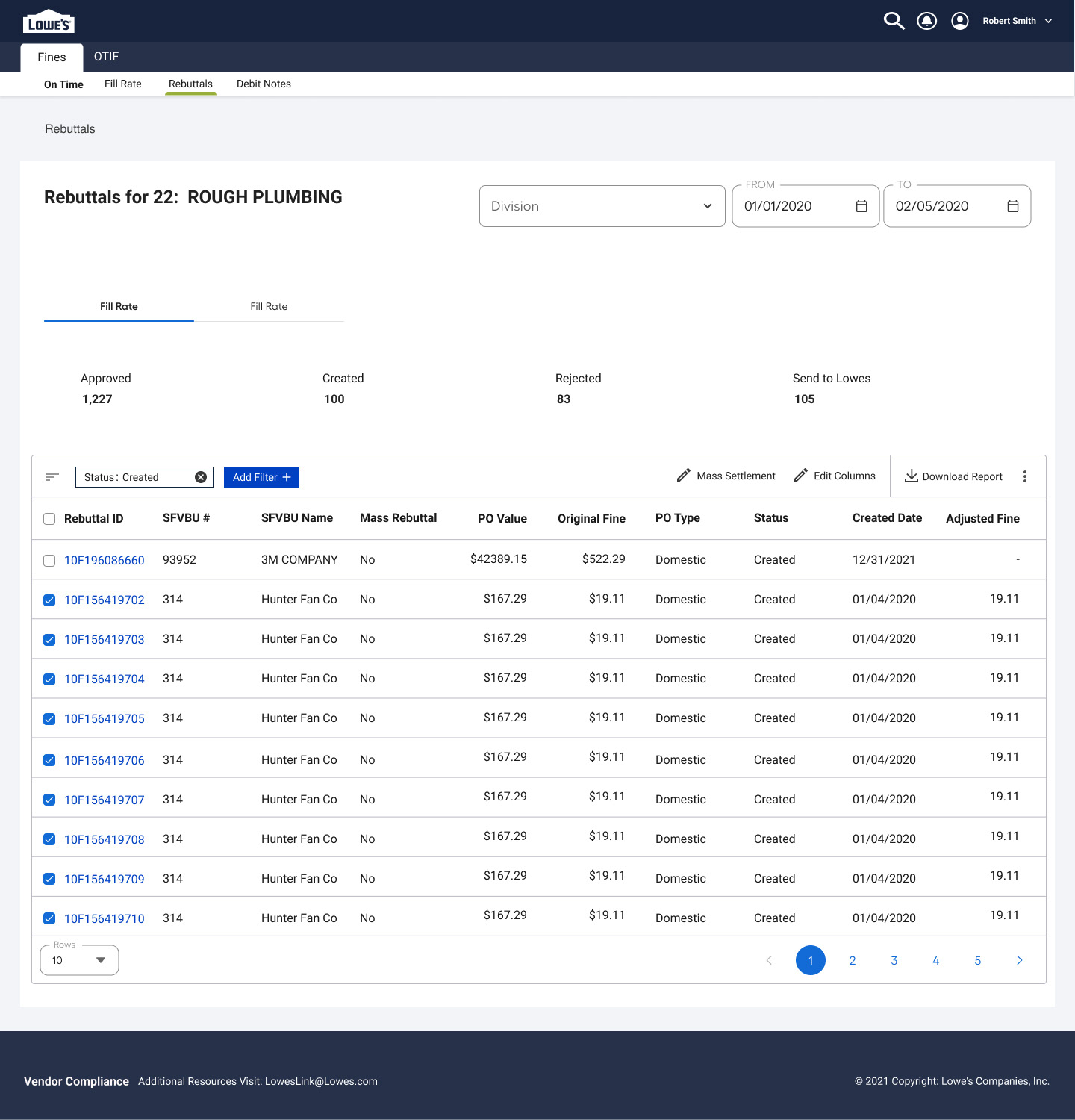Open notifications bell icon
Image resolution: width=1075 pixels, height=1120 pixels.
coord(927,21)
